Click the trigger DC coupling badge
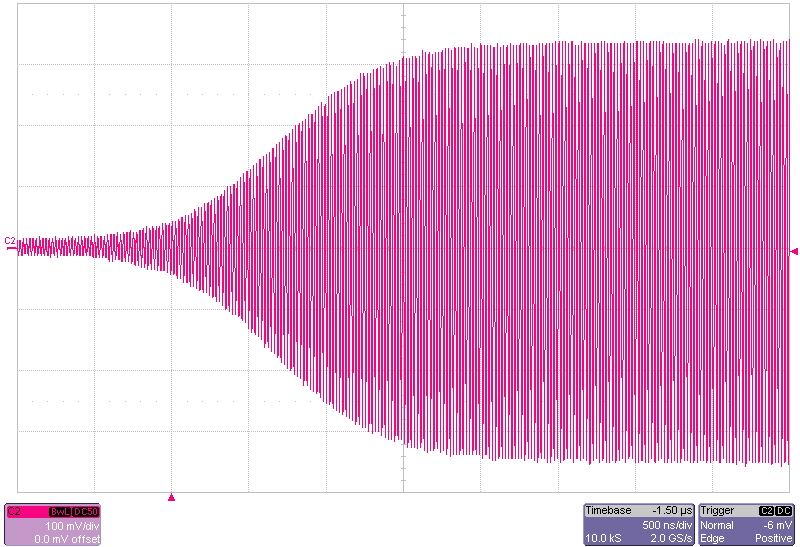This screenshot has width=800, height=547. 784,511
